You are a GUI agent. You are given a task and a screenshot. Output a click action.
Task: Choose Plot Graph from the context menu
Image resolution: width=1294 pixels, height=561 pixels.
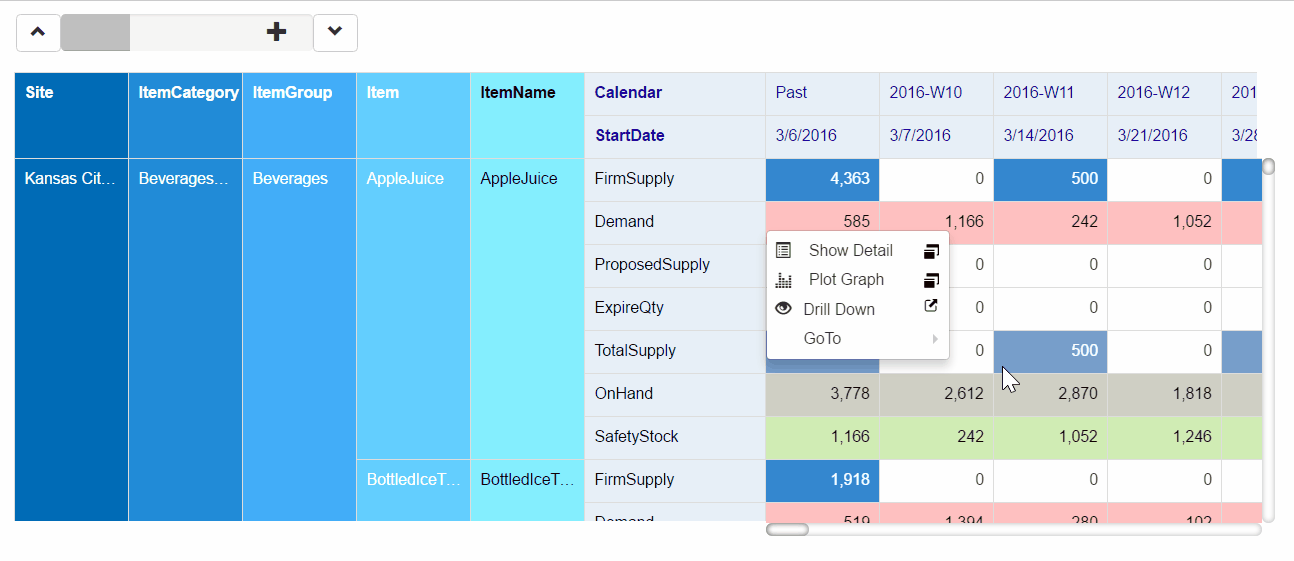[x=846, y=280]
